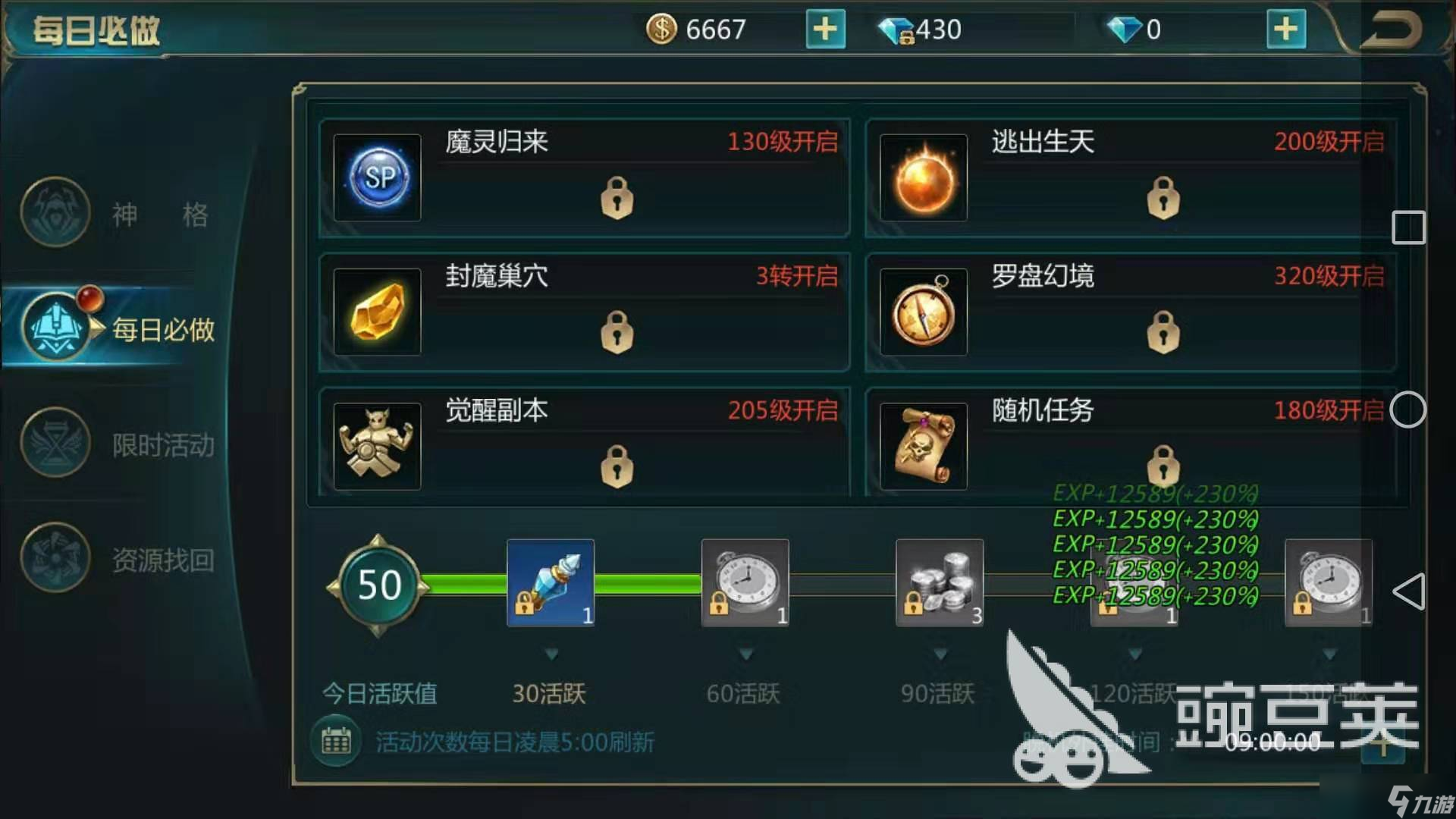Add diamonds with the plus button

tap(1286, 30)
